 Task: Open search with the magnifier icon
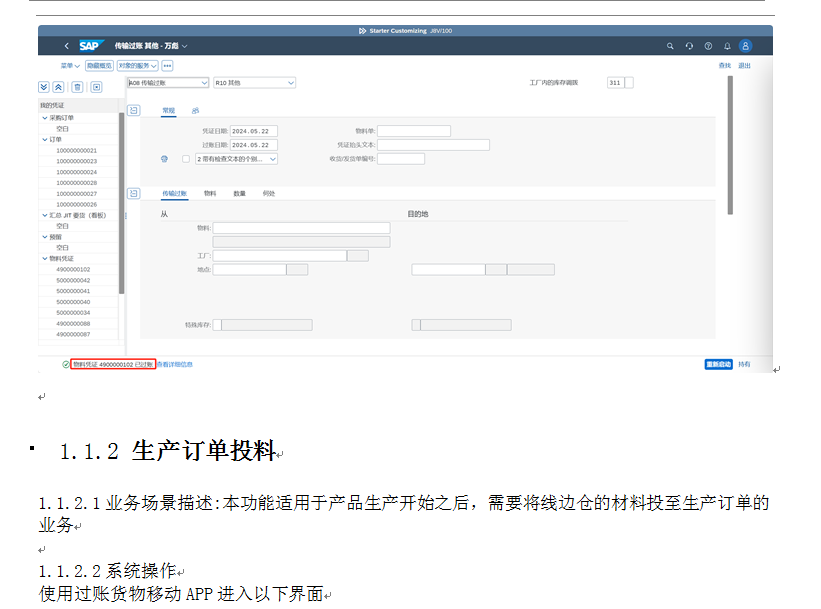(671, 46)
